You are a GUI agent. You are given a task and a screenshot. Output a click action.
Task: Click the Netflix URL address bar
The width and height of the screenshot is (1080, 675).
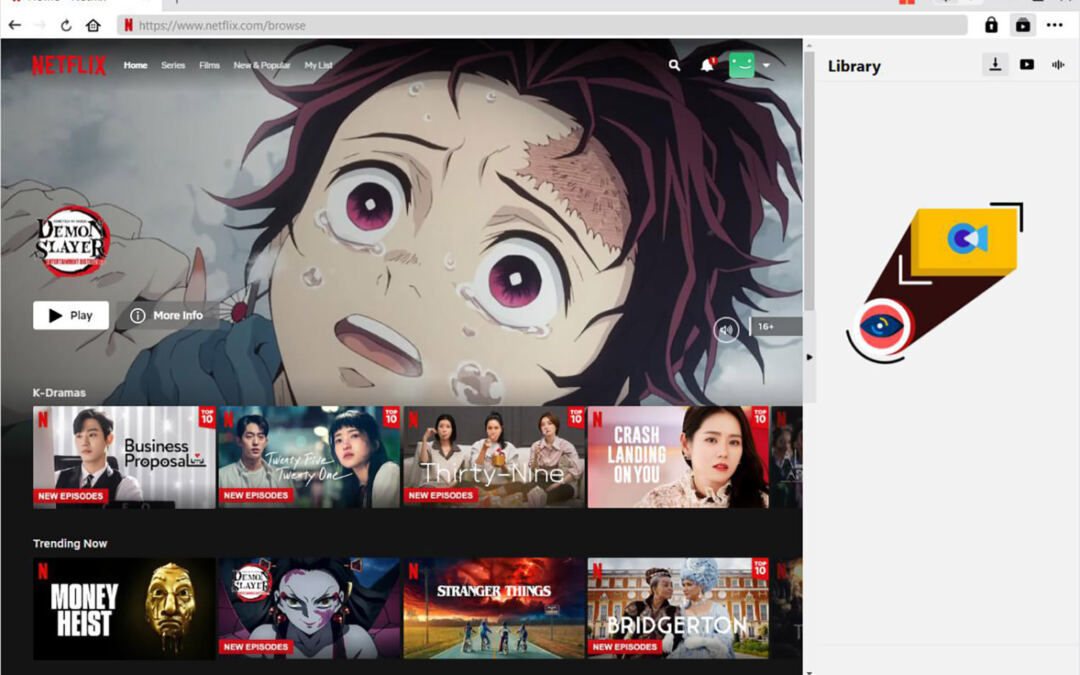click(540, 25)
